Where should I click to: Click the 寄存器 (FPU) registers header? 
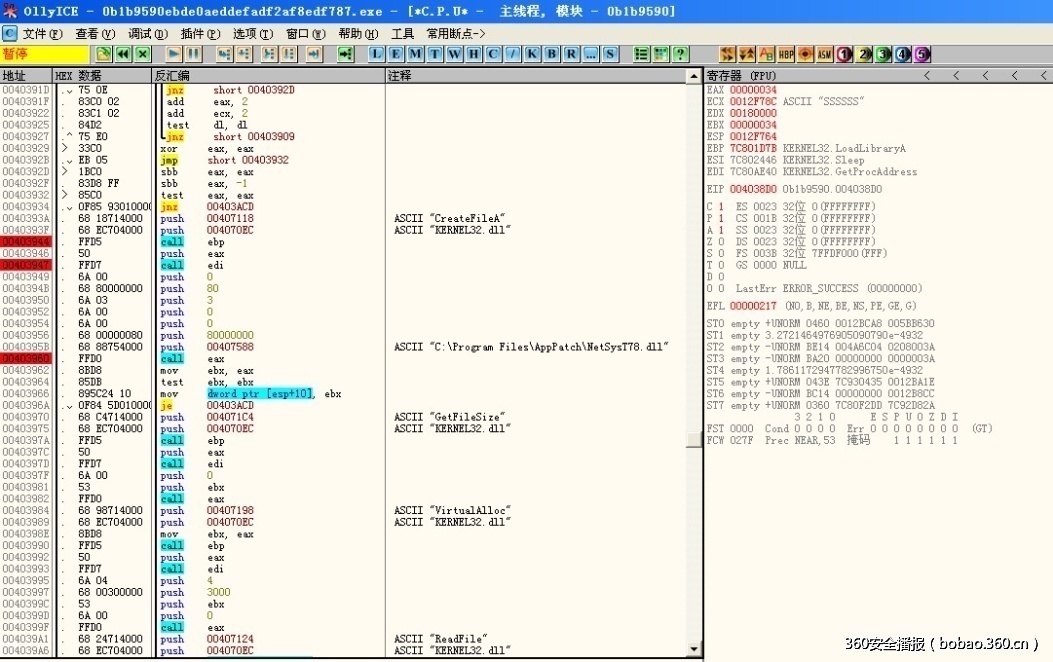742,76
